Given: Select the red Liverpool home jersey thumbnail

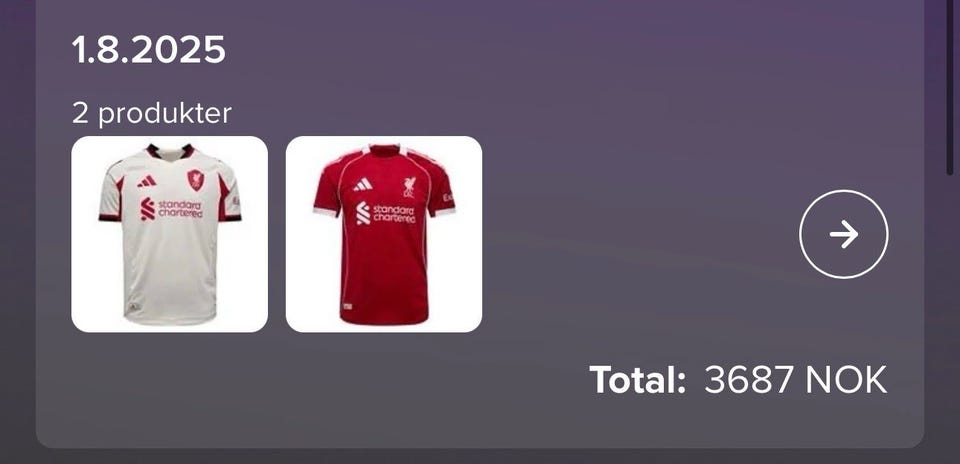Looking at the screenshot, I should (x=384, y=234).
